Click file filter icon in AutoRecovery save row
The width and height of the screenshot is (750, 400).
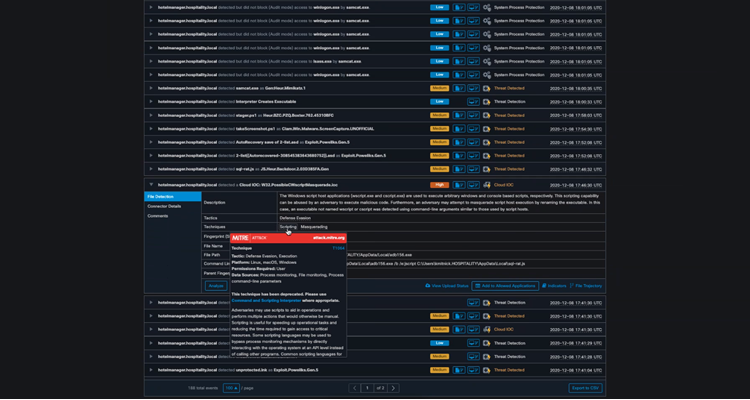pyautogui.click(x=459, y=142)
